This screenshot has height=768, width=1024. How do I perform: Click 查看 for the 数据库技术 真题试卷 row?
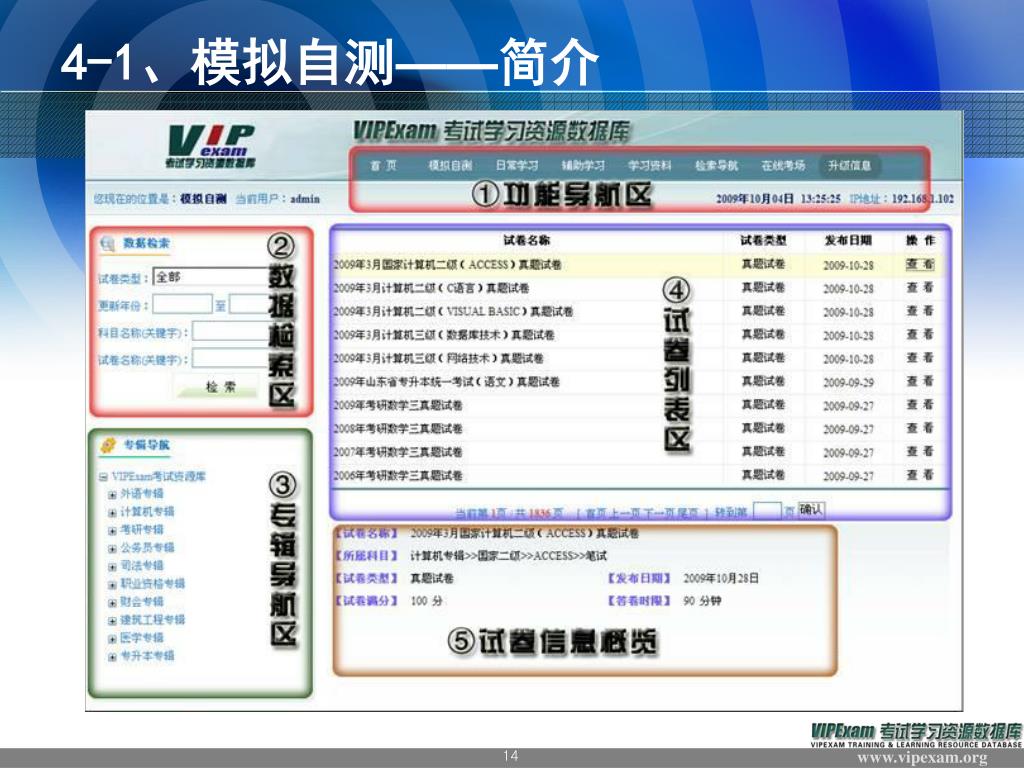(920, 335)
